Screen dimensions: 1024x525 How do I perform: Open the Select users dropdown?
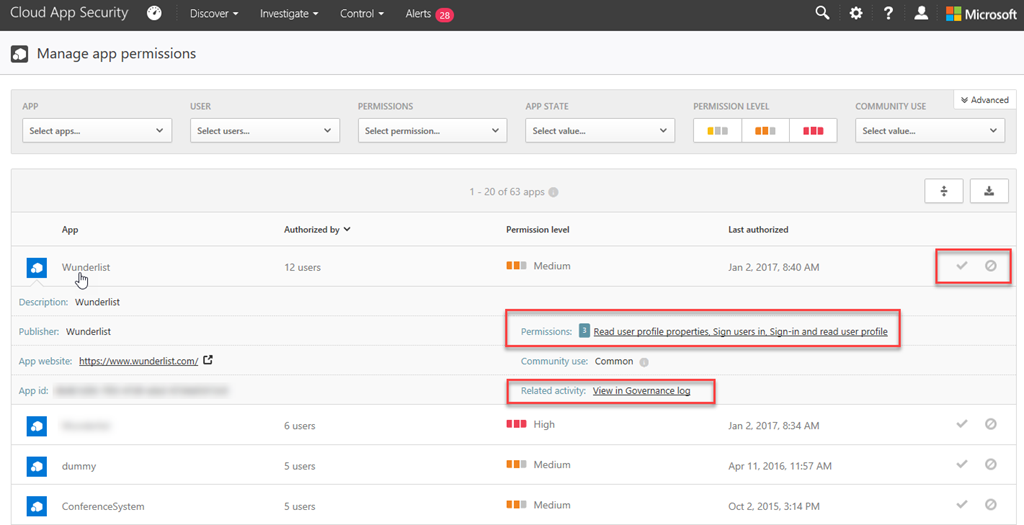[x=265, y=131]
